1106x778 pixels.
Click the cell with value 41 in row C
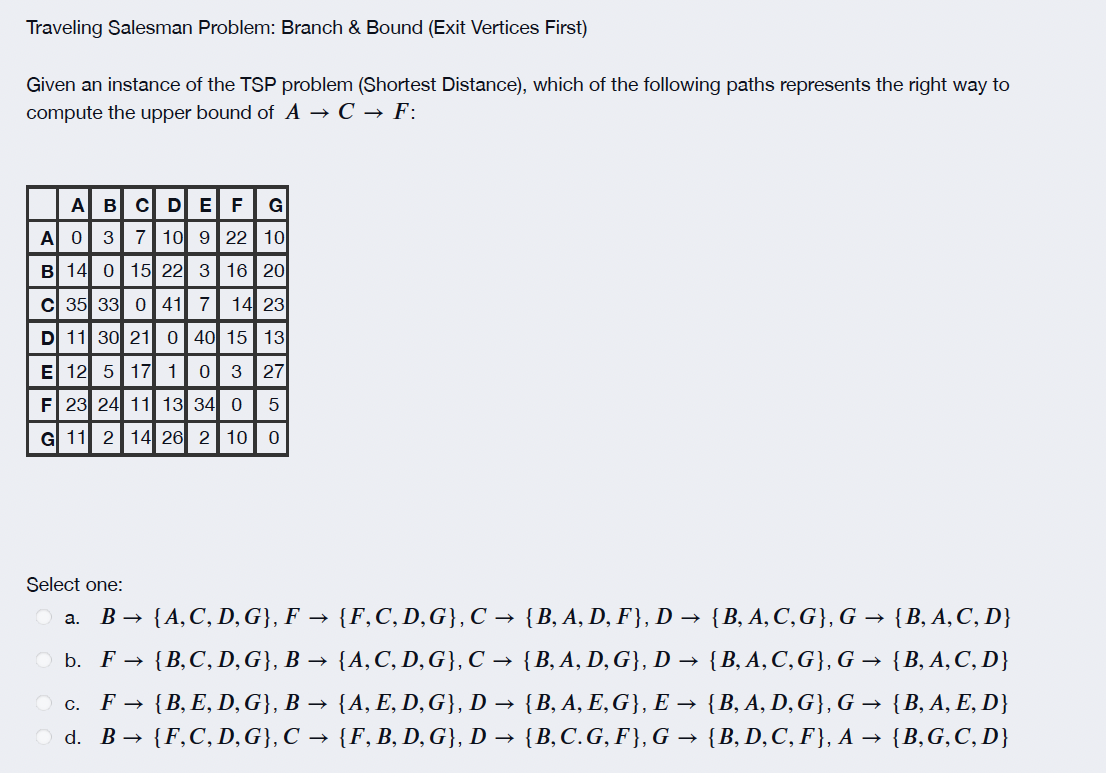(172, 303)
